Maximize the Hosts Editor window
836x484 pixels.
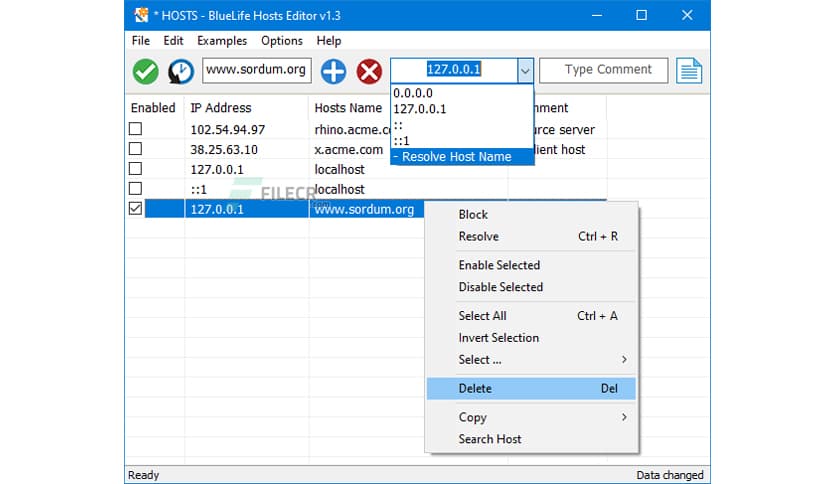pyautogui.click(x=641, y=15)
